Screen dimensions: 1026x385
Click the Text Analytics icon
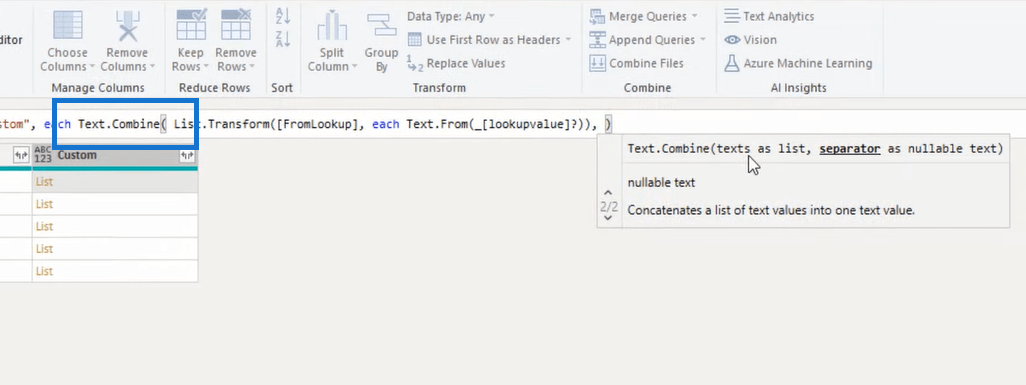(732, 16)
